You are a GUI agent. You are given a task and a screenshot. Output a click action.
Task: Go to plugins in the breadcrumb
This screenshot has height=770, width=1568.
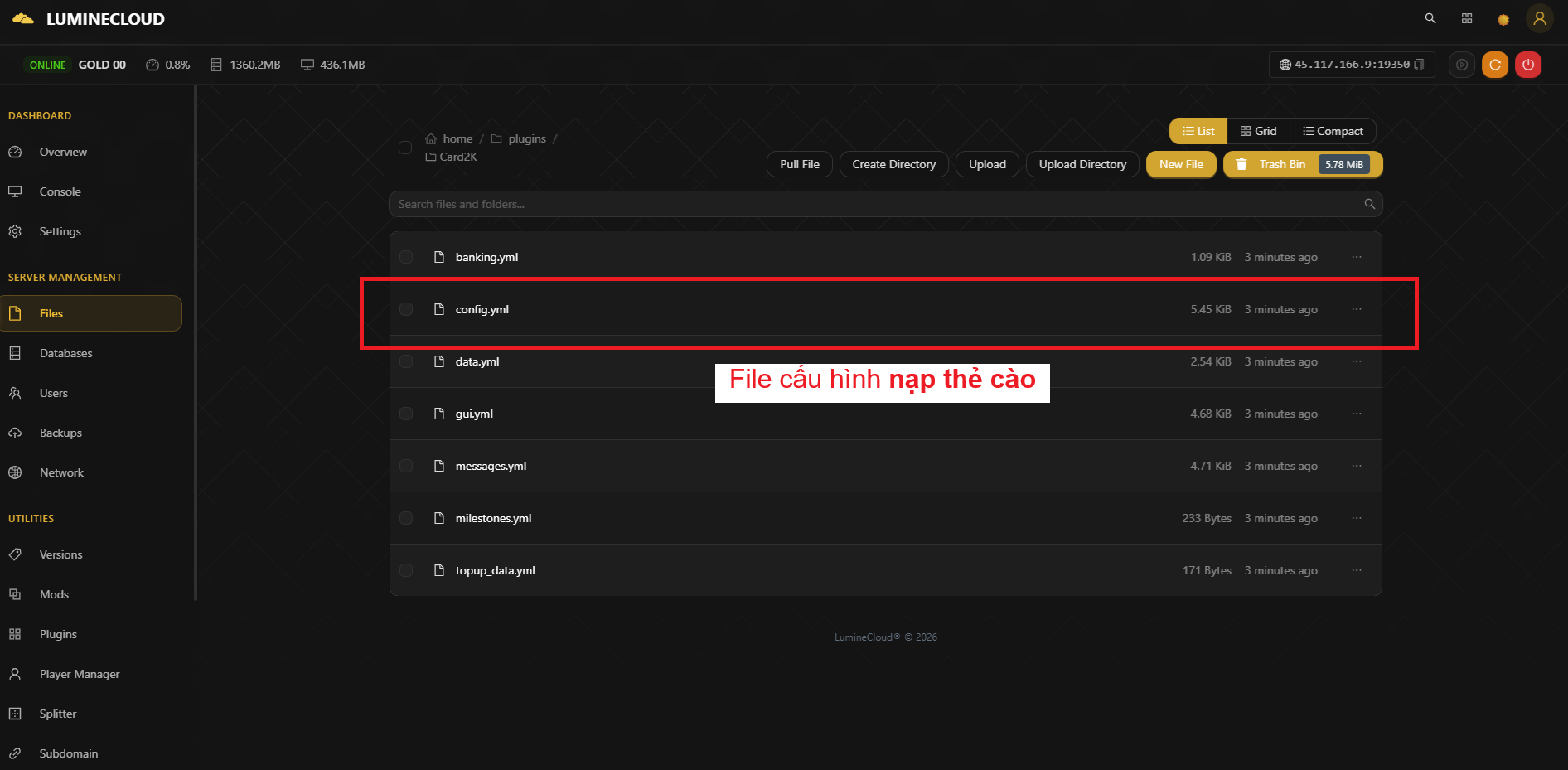526,138
